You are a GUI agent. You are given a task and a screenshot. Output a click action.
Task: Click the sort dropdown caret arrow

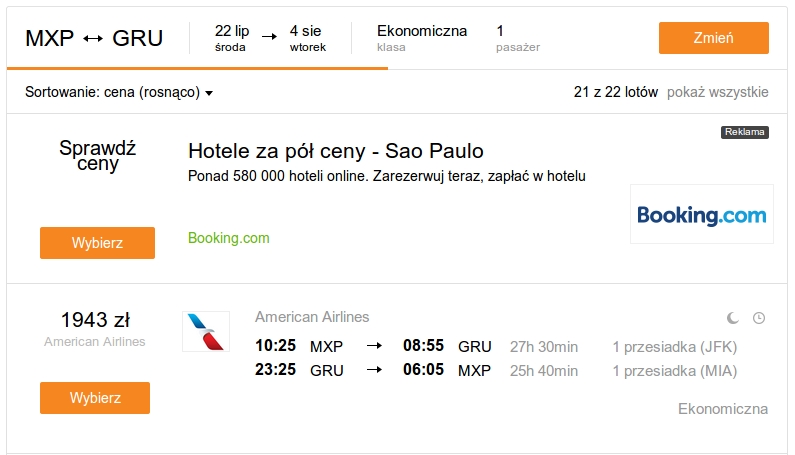pyautogui.click(x=209, y=93)
